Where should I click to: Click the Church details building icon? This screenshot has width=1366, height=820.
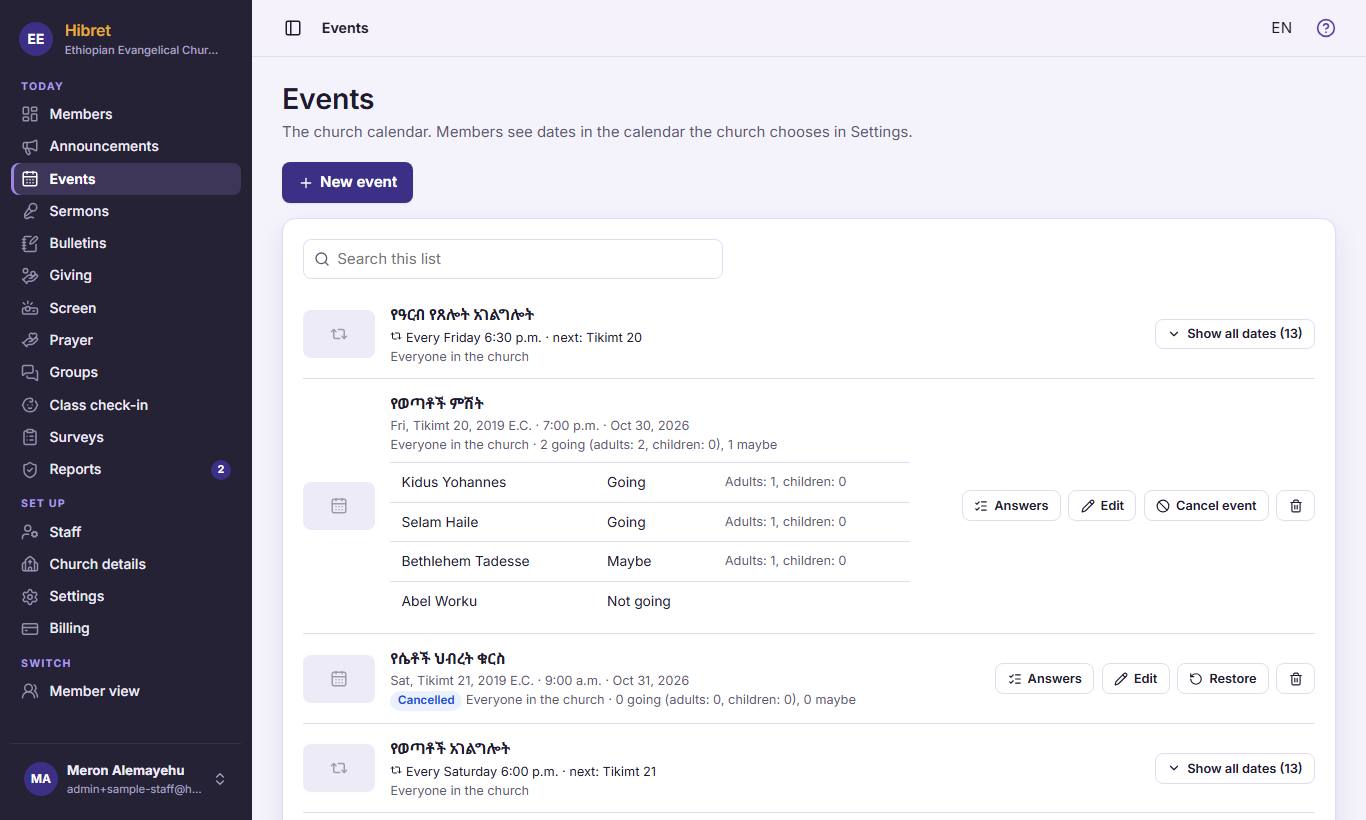pyautogui.click(x=30, y=564)
